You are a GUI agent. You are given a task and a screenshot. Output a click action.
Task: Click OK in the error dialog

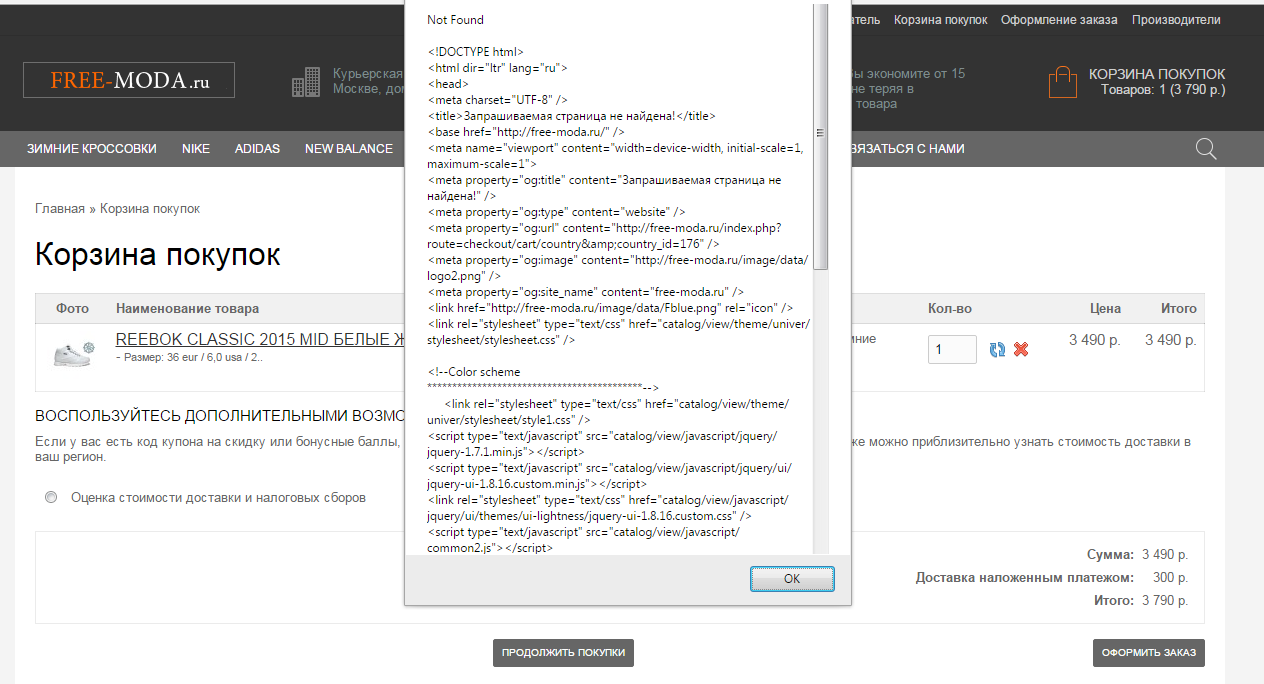coord(792,579)
